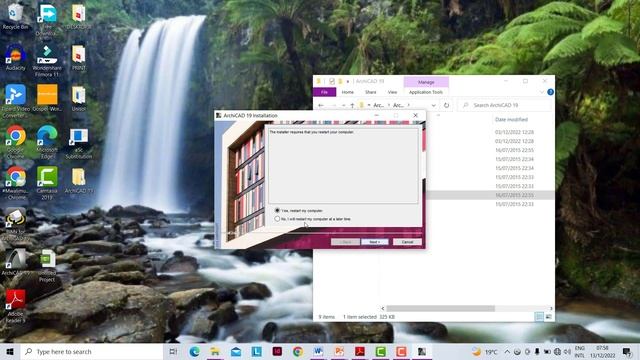Open the Recycle Bin desktop icon

point(16,16)
